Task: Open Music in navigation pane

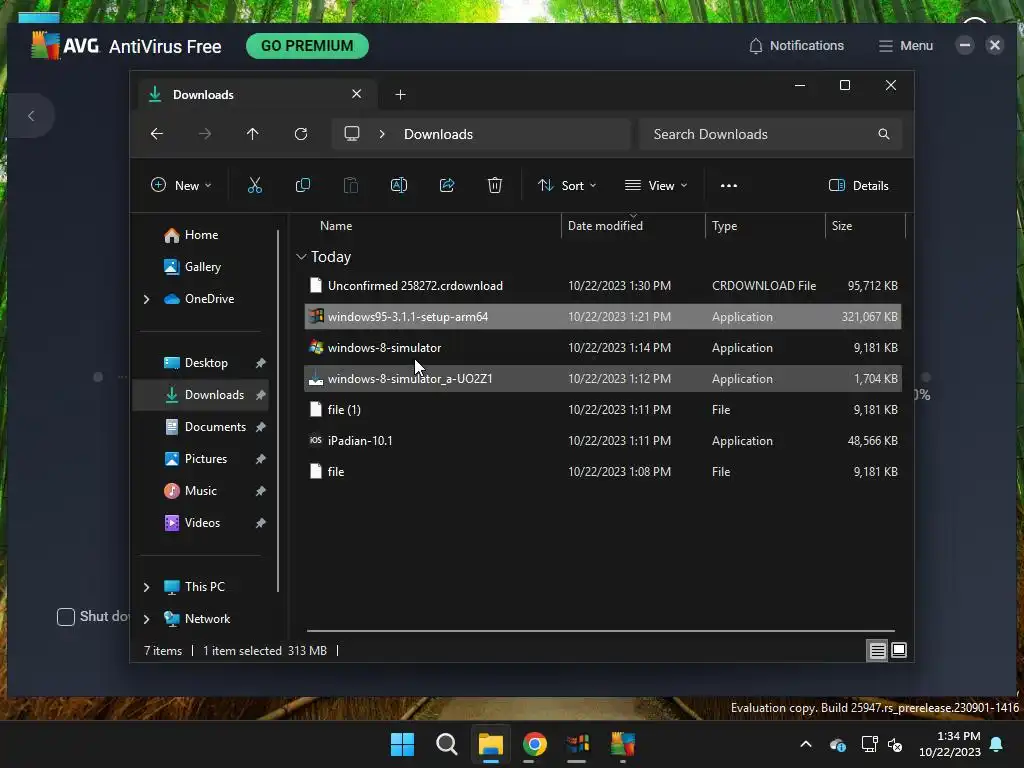Action: click(x=200, y=490)
